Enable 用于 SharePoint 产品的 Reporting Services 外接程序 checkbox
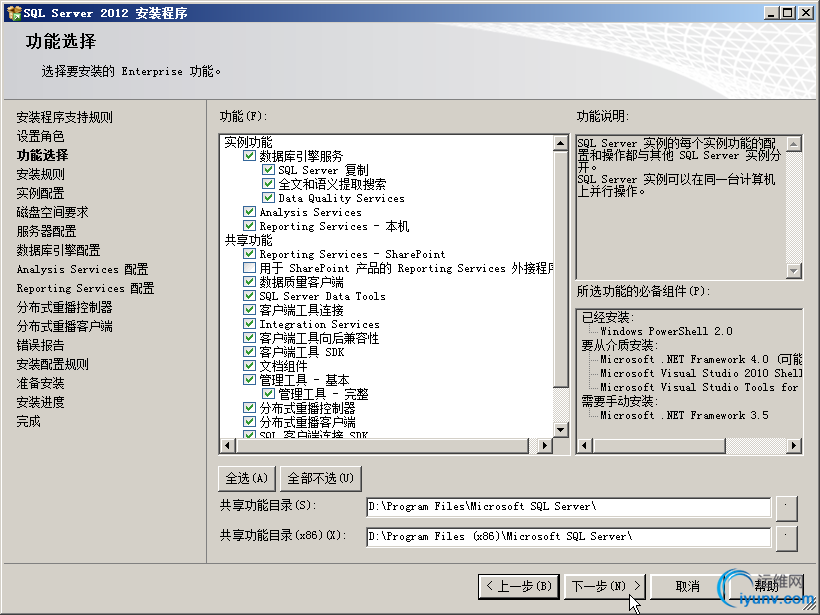The width and height of the screenshot is (820, 615). [249, 268]
